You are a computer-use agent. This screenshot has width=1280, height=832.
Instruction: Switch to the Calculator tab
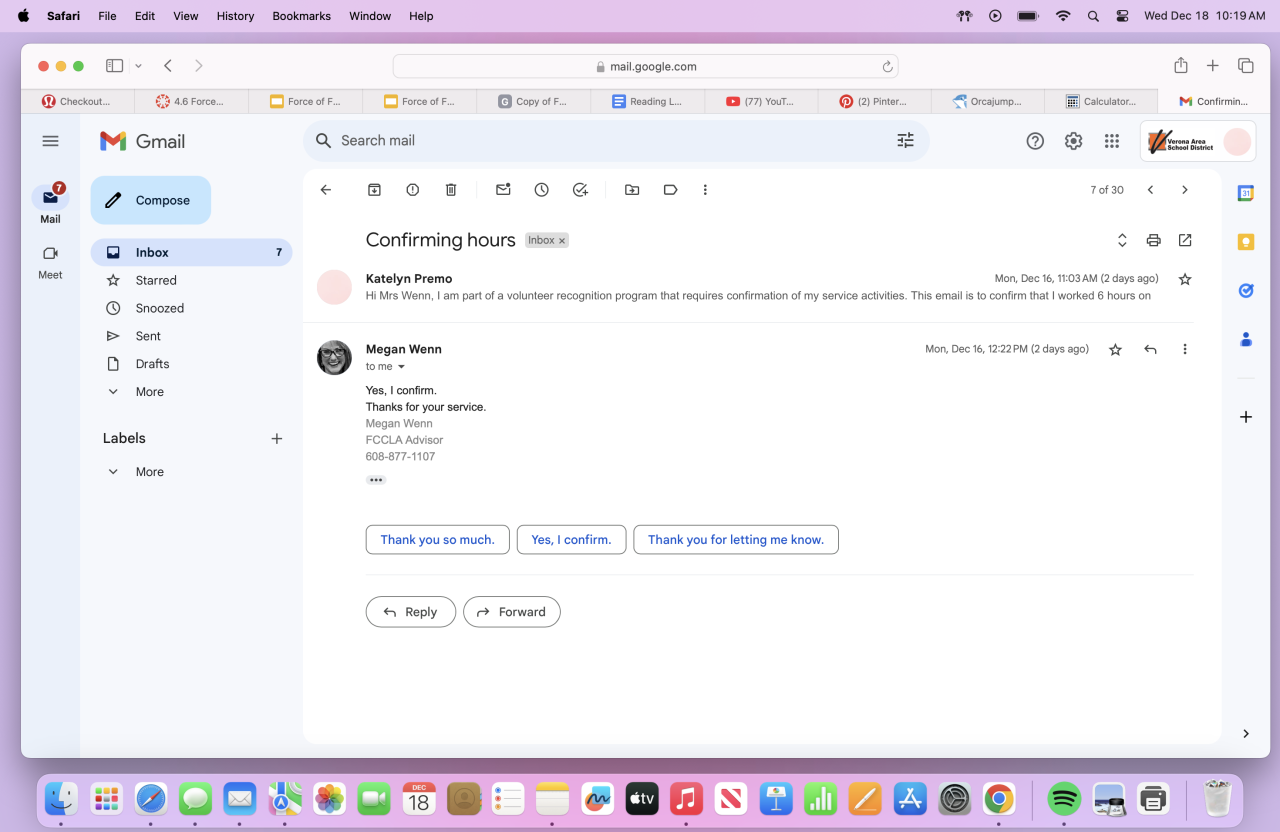click(1101, 101)
